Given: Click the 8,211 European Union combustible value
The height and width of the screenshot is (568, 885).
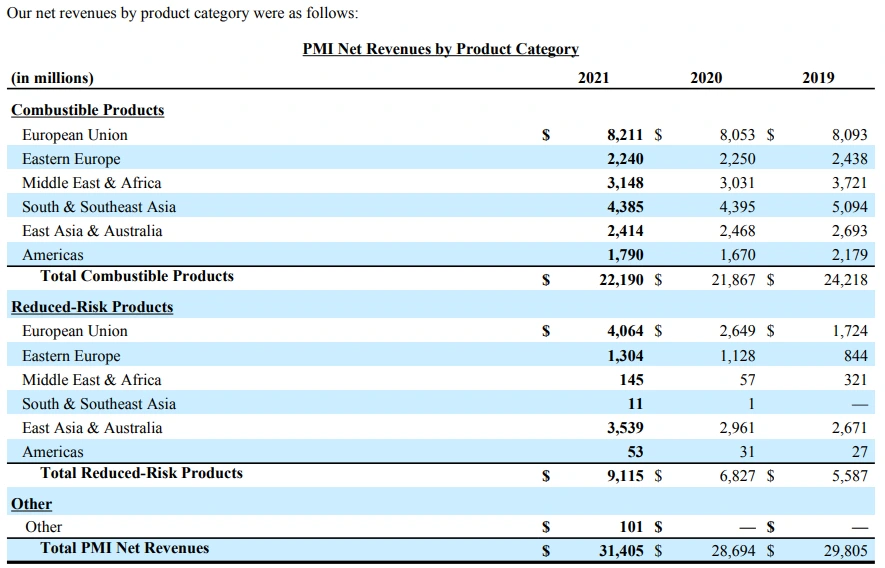Looking at the screenshot, I should point(625,135).
